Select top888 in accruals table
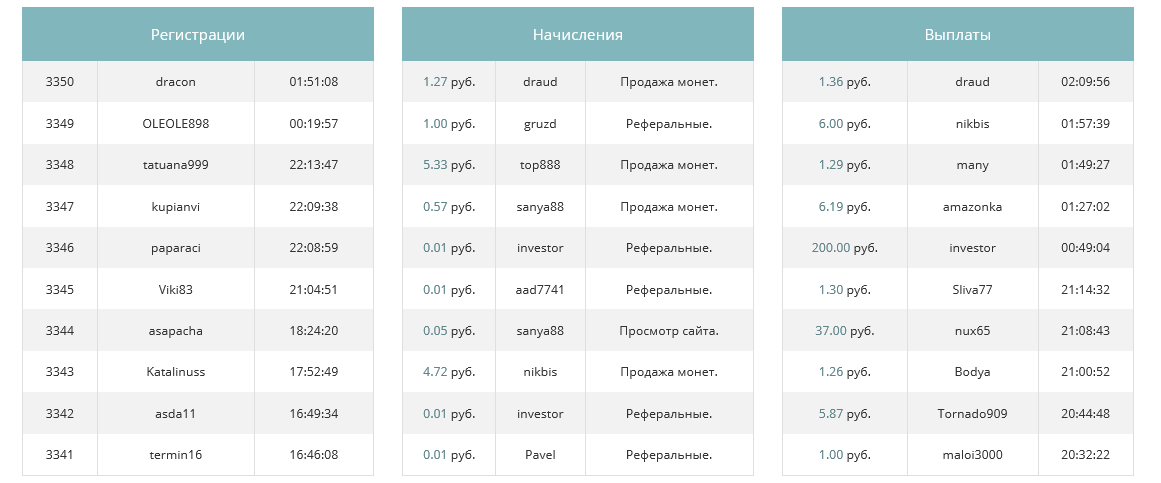Screen dimensions: 1161x483 tap(540, 164)
